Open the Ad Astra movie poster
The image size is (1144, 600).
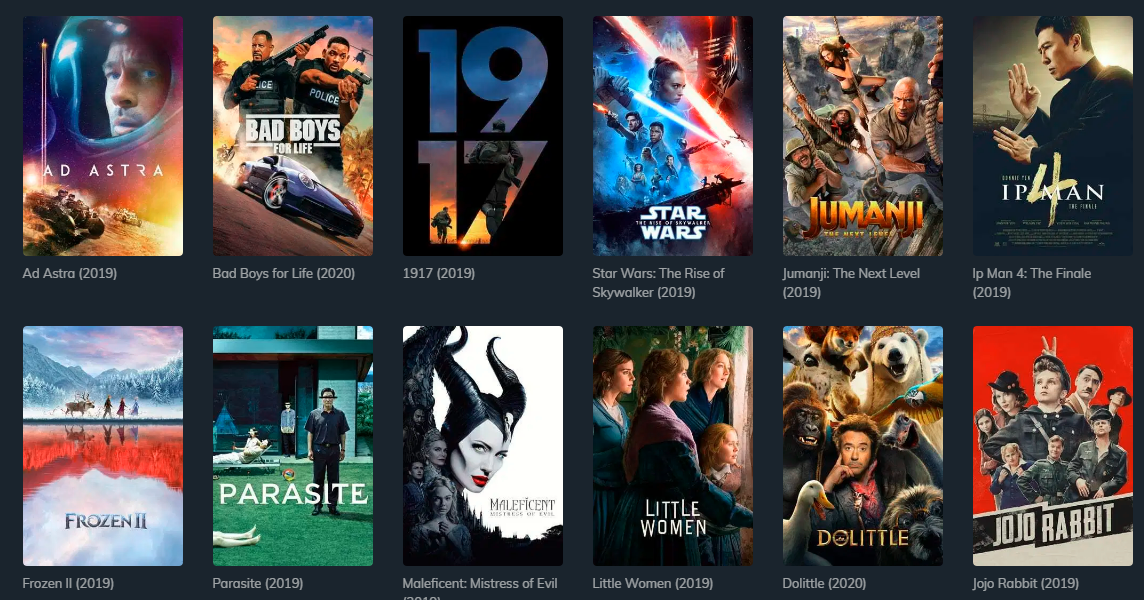(103, 136)
